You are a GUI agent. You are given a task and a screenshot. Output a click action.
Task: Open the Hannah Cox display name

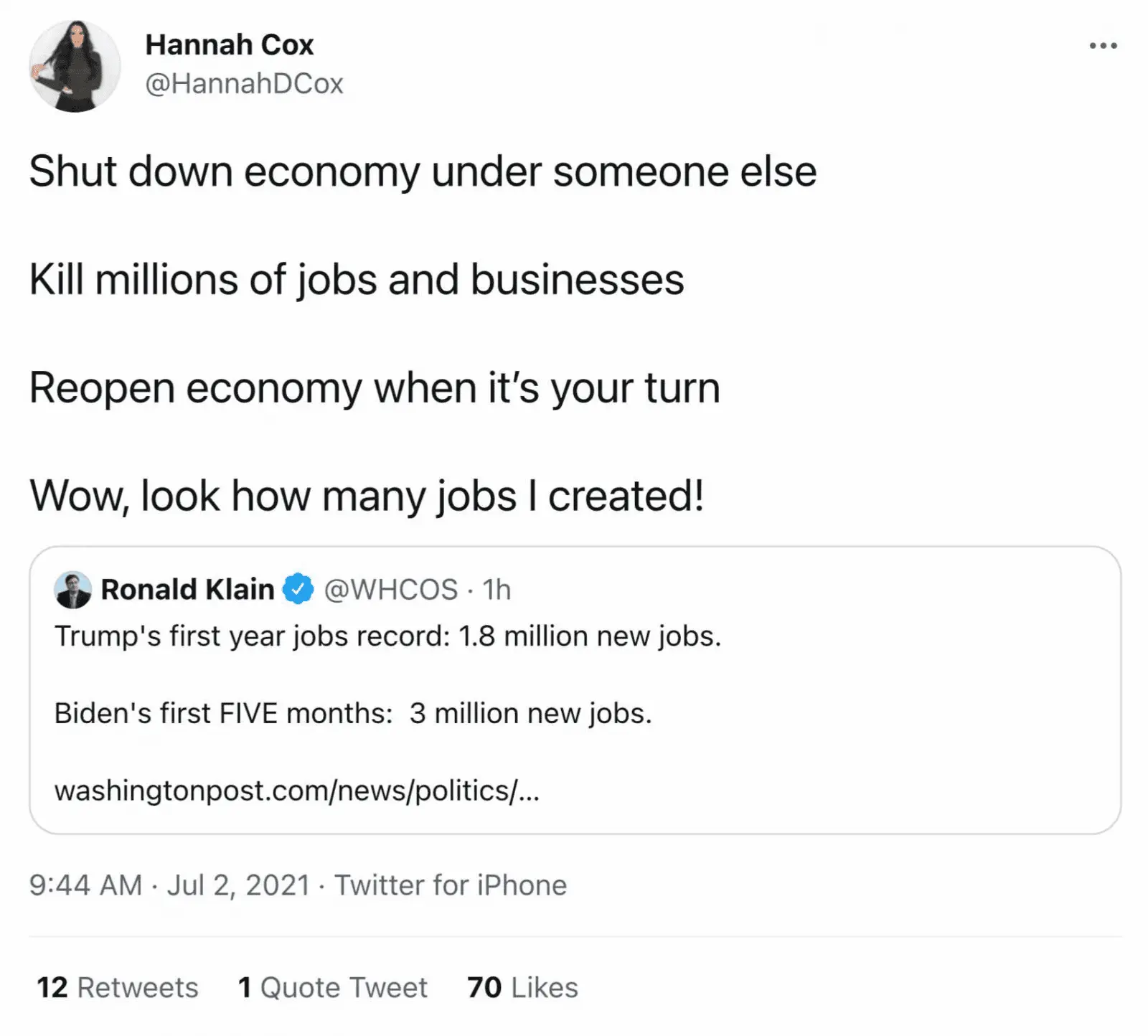[x=229, y=45]
